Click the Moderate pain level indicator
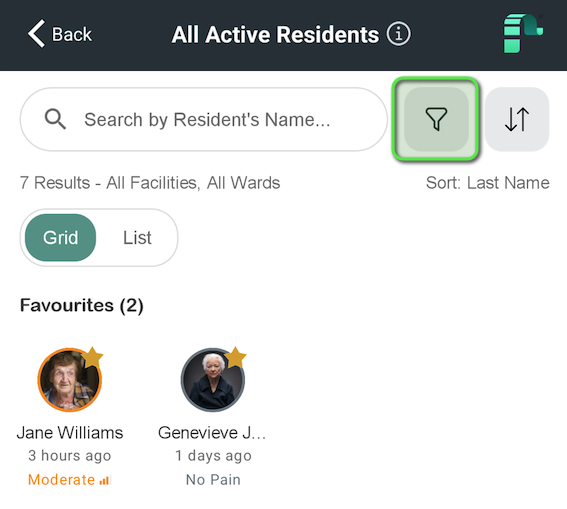 click(69, 480)
